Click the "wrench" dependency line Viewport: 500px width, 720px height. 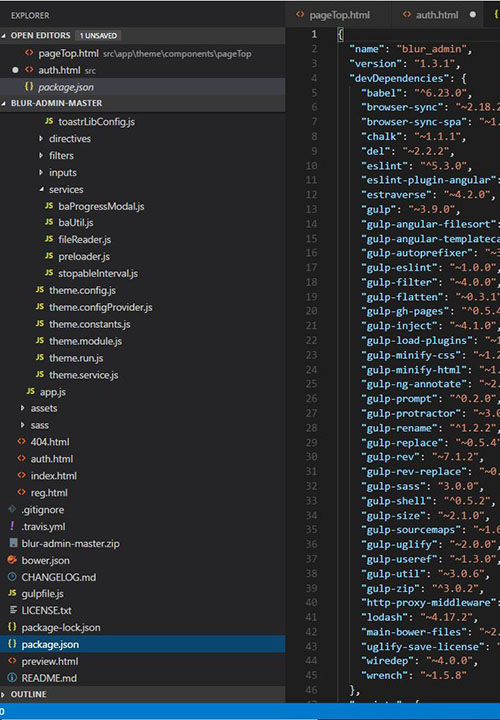point(414,675)
